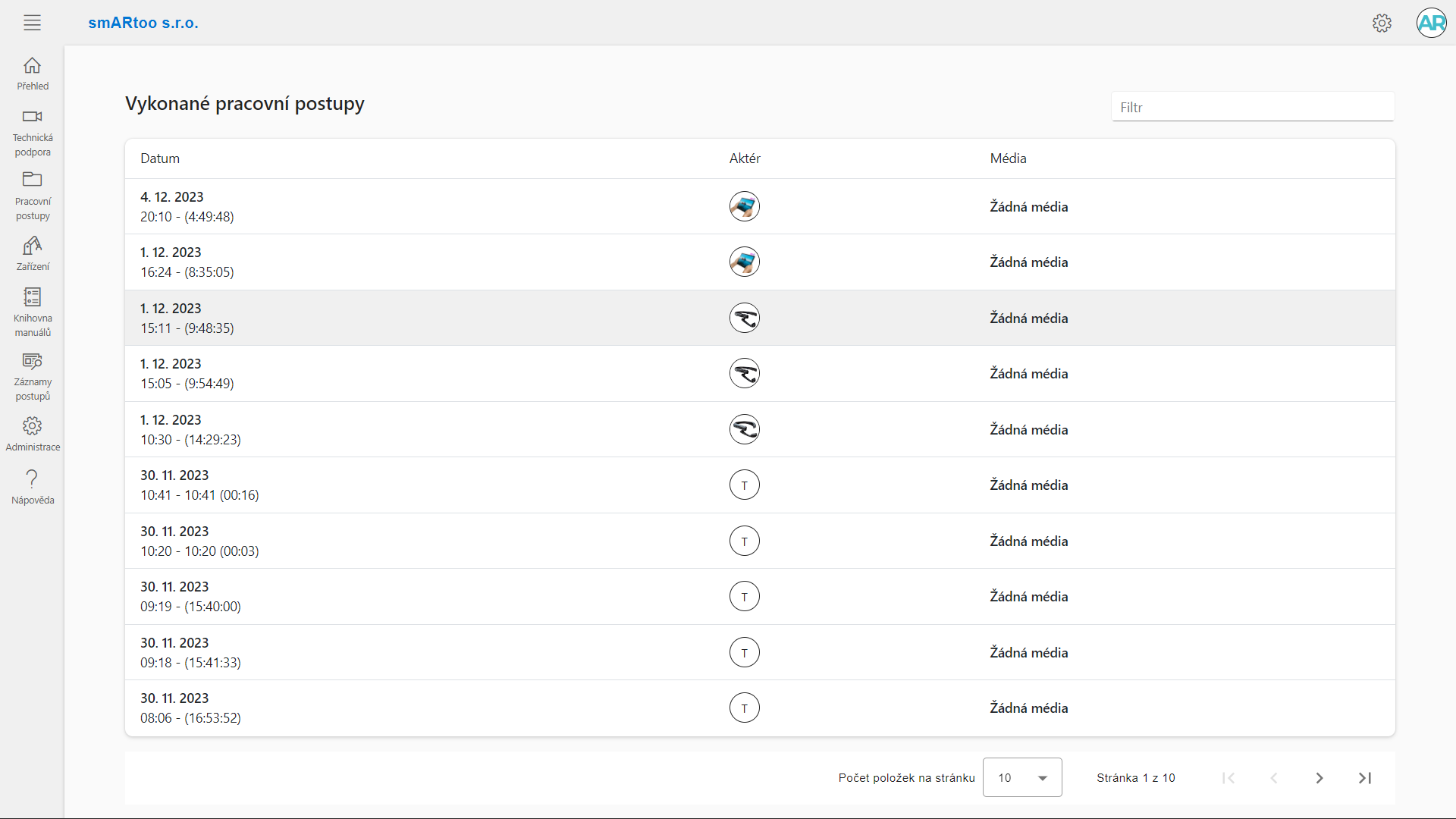1456x819 pixels.
Task: Click T actor avatar for 09:18 row
Action: tap(744, 652)
